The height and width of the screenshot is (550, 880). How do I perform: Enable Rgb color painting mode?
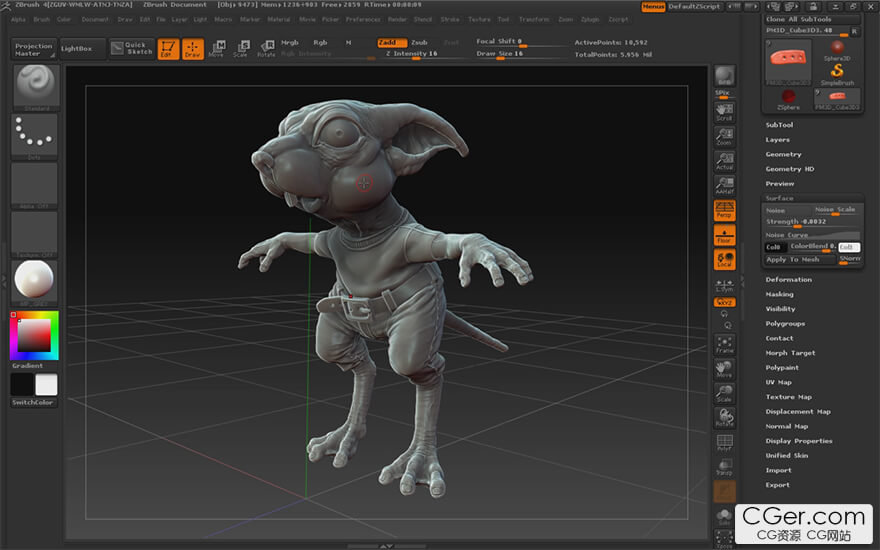click(x=320, y=43)
